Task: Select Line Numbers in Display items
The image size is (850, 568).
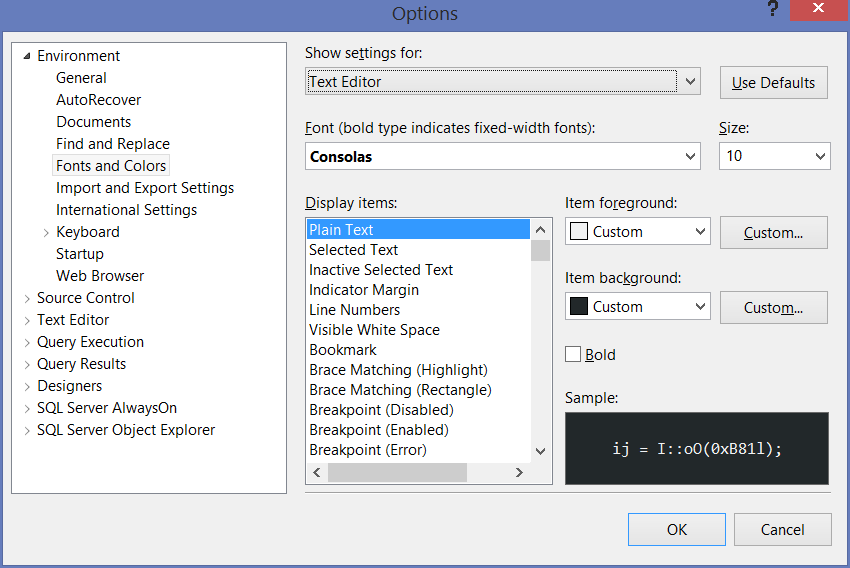Action: 354,310
